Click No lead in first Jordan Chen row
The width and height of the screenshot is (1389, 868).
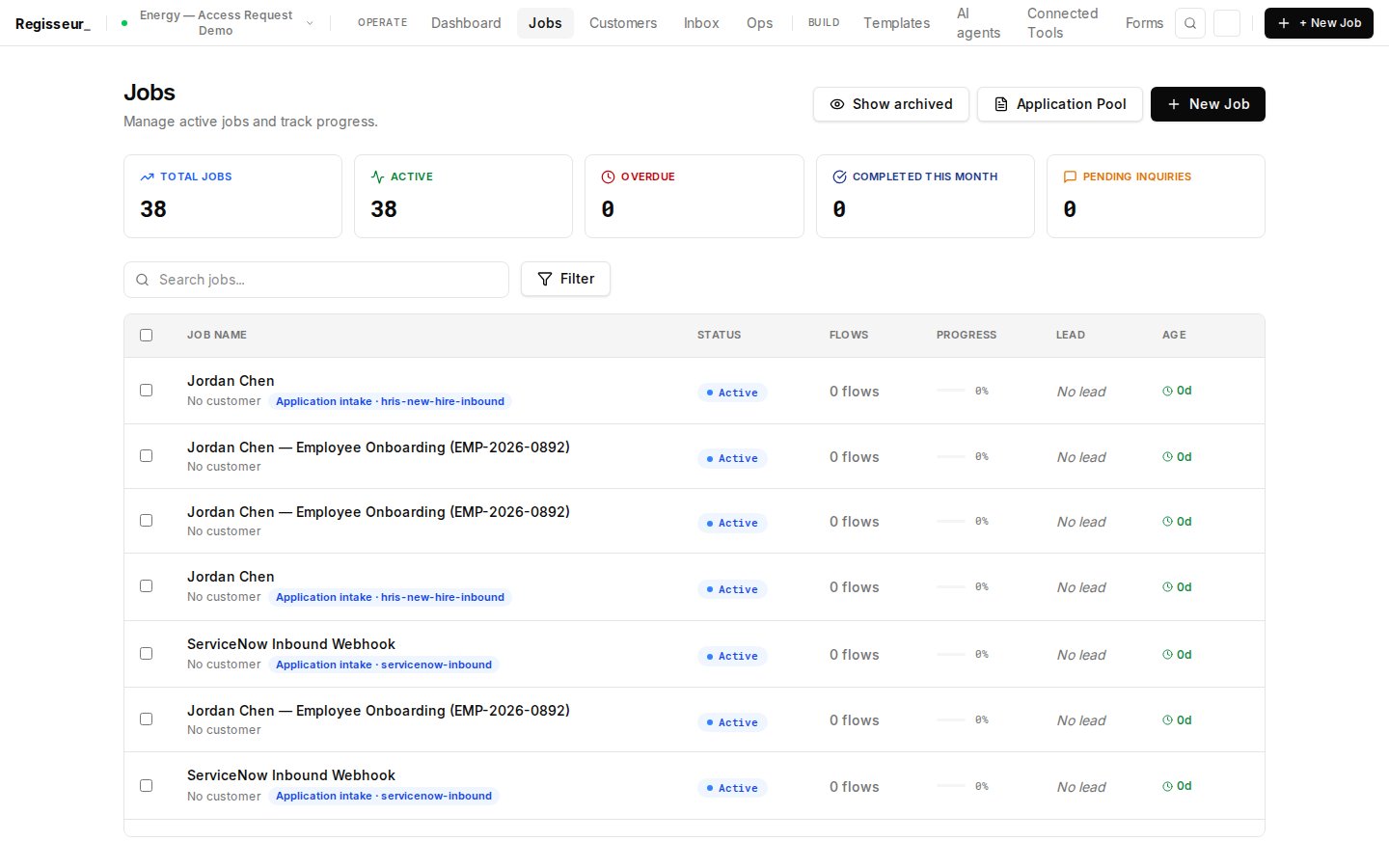1081,392
